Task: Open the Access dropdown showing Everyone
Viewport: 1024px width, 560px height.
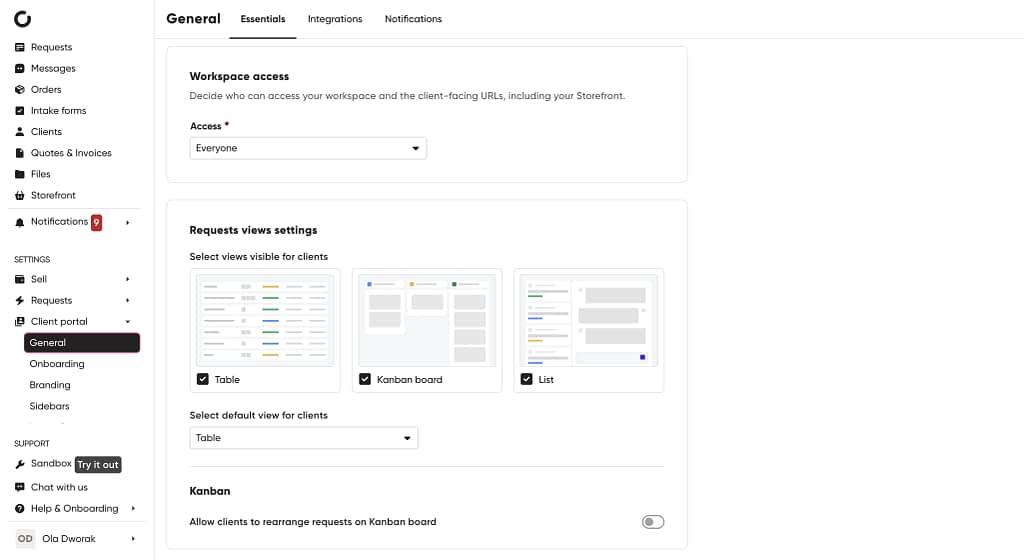Action: [x=308, y=148]
